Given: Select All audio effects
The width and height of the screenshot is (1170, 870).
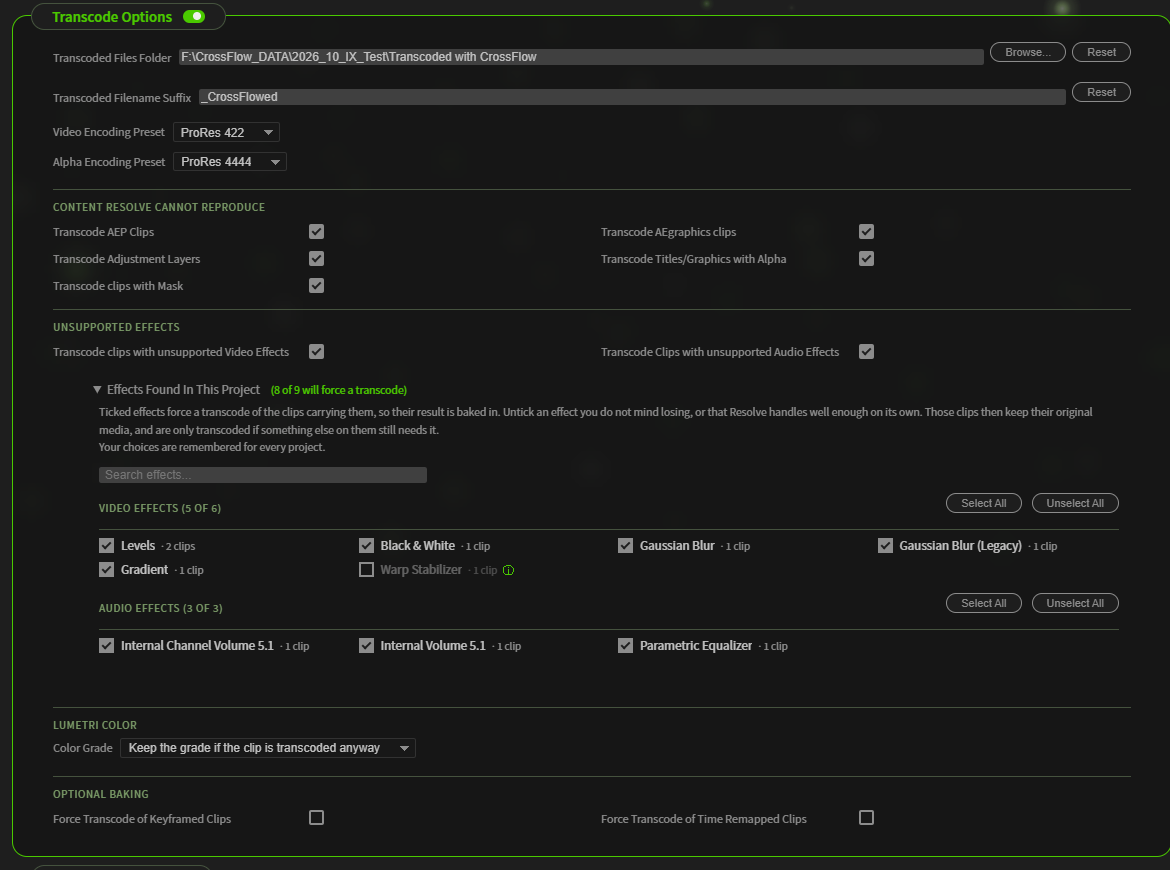Looking at the screenshot, I should 983,603.
